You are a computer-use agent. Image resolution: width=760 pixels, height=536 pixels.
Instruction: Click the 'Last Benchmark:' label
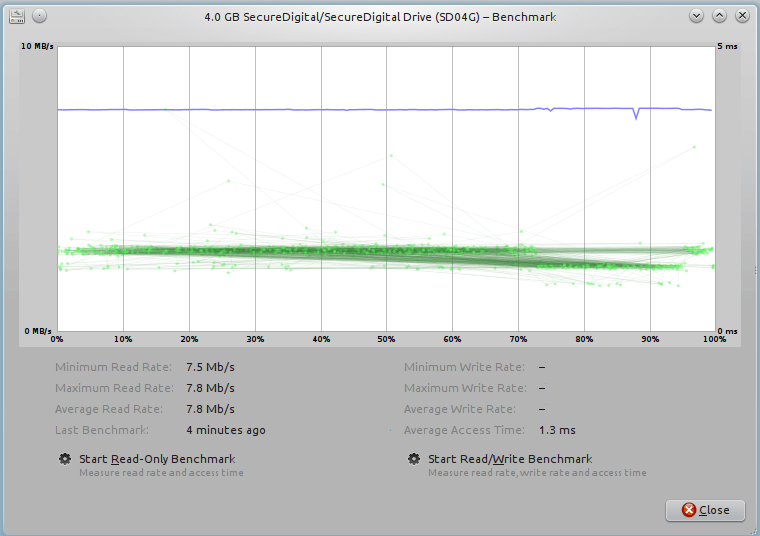[102, 430]
